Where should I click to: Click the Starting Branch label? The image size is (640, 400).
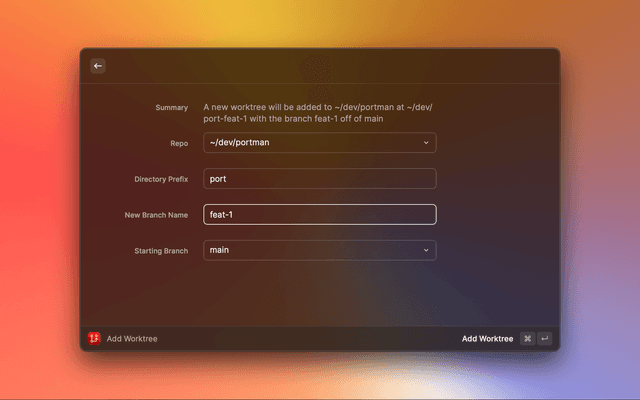tap(161, 250)
